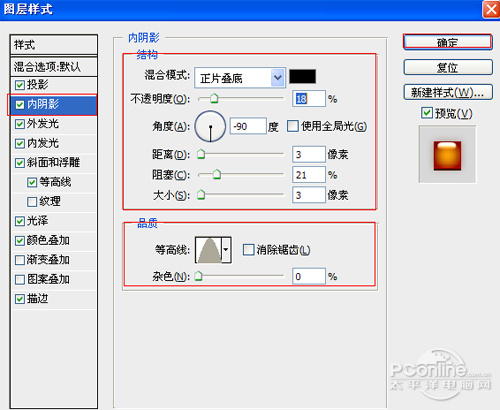This screenshot has height=410, width=500.
Task: Open the 图案叠加 settings page
Action: (48, 279)
